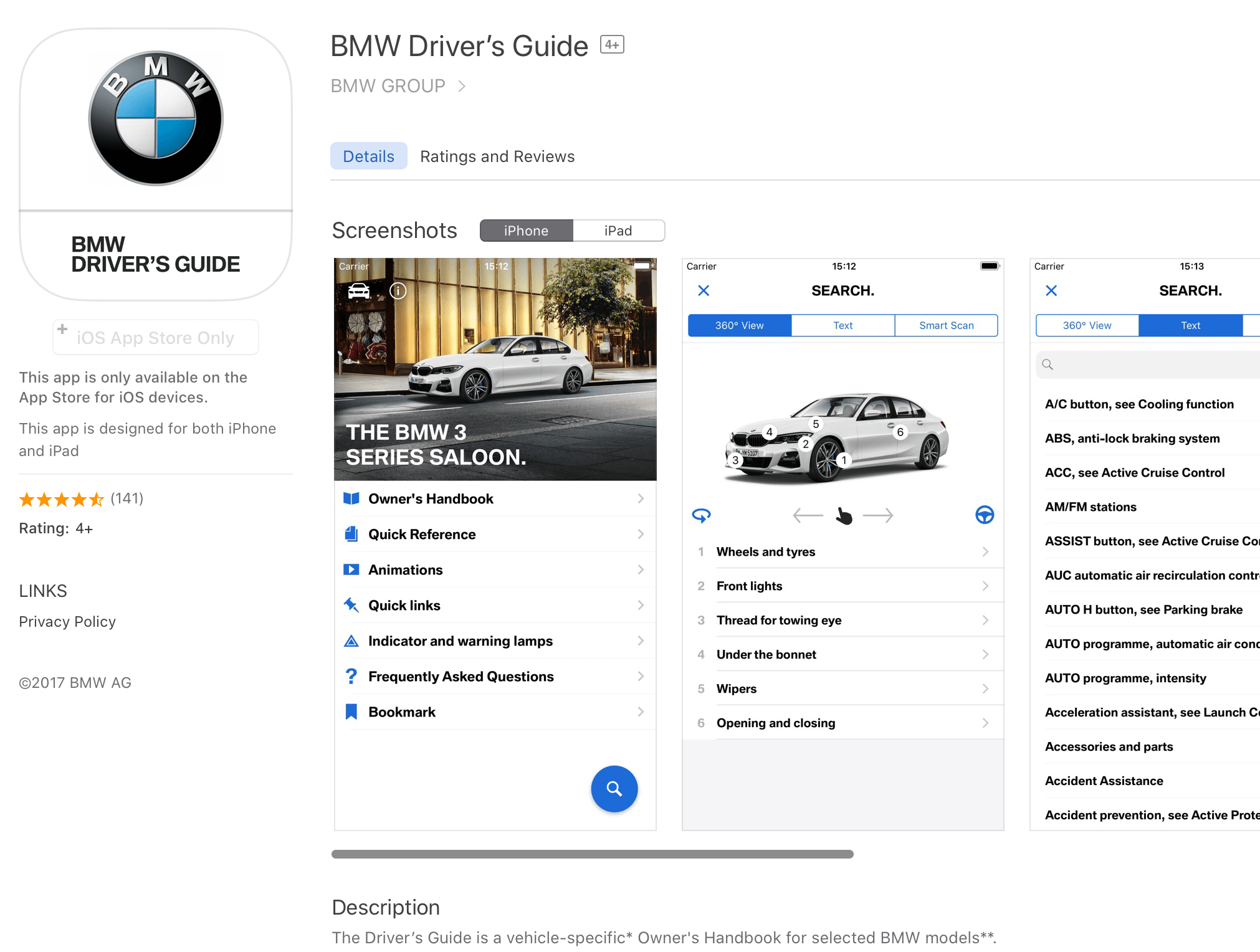This screenshot has width=1260, height=952.
Task: Open Owner's Handbook row chevron
Action: pyautogui.click(x=641, y=498)
